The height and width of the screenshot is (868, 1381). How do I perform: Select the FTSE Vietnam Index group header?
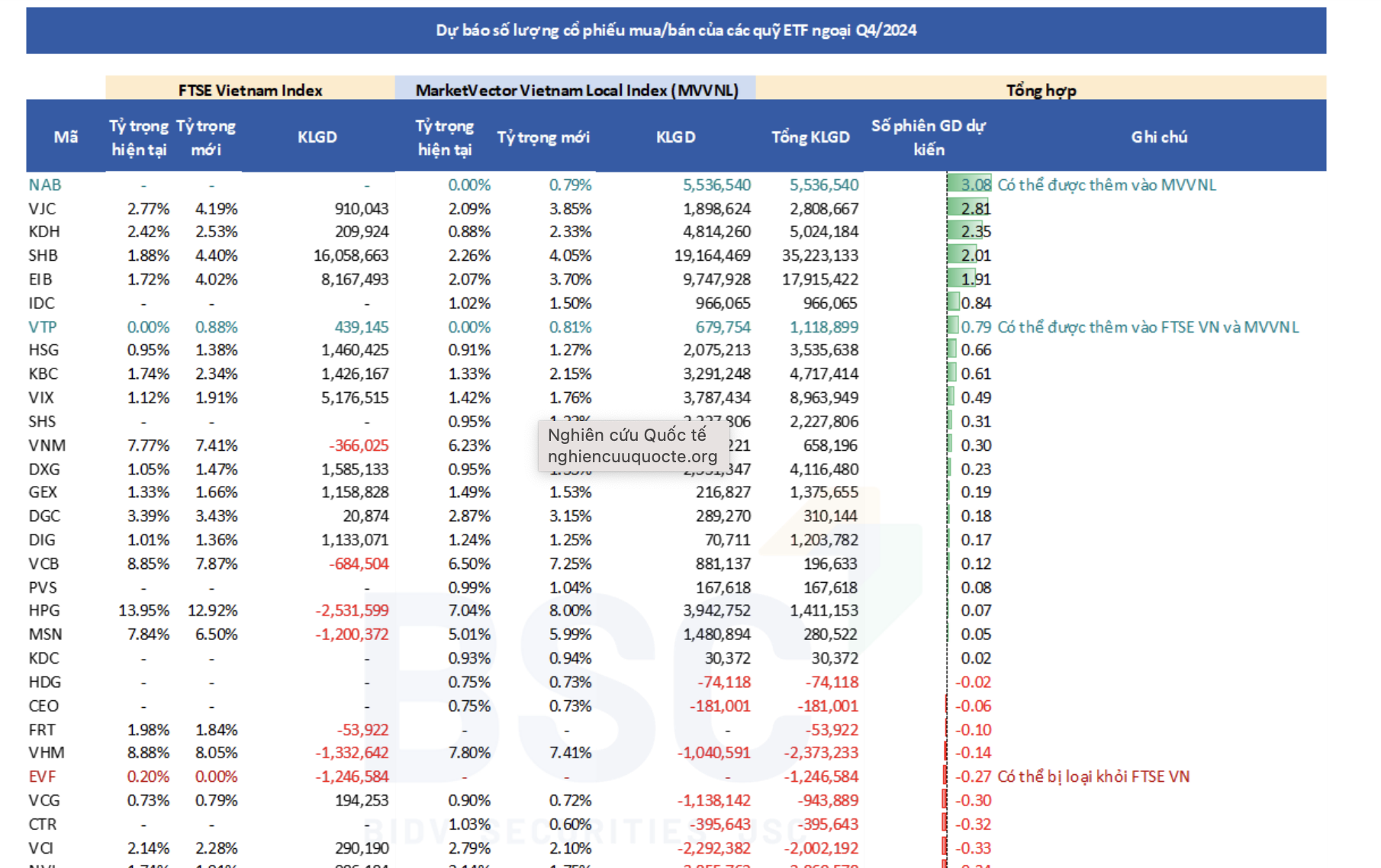coord(250,90)
